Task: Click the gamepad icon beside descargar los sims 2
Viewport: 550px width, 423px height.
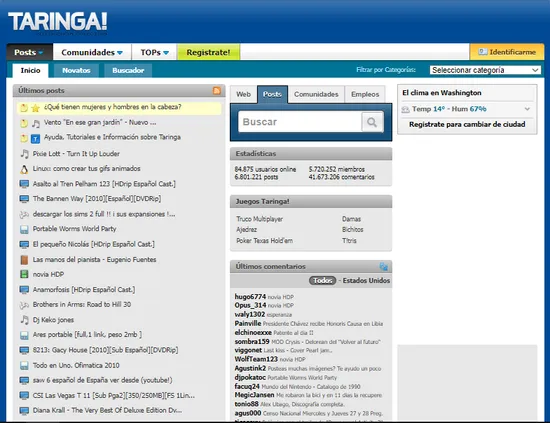Action: (24, 214)
